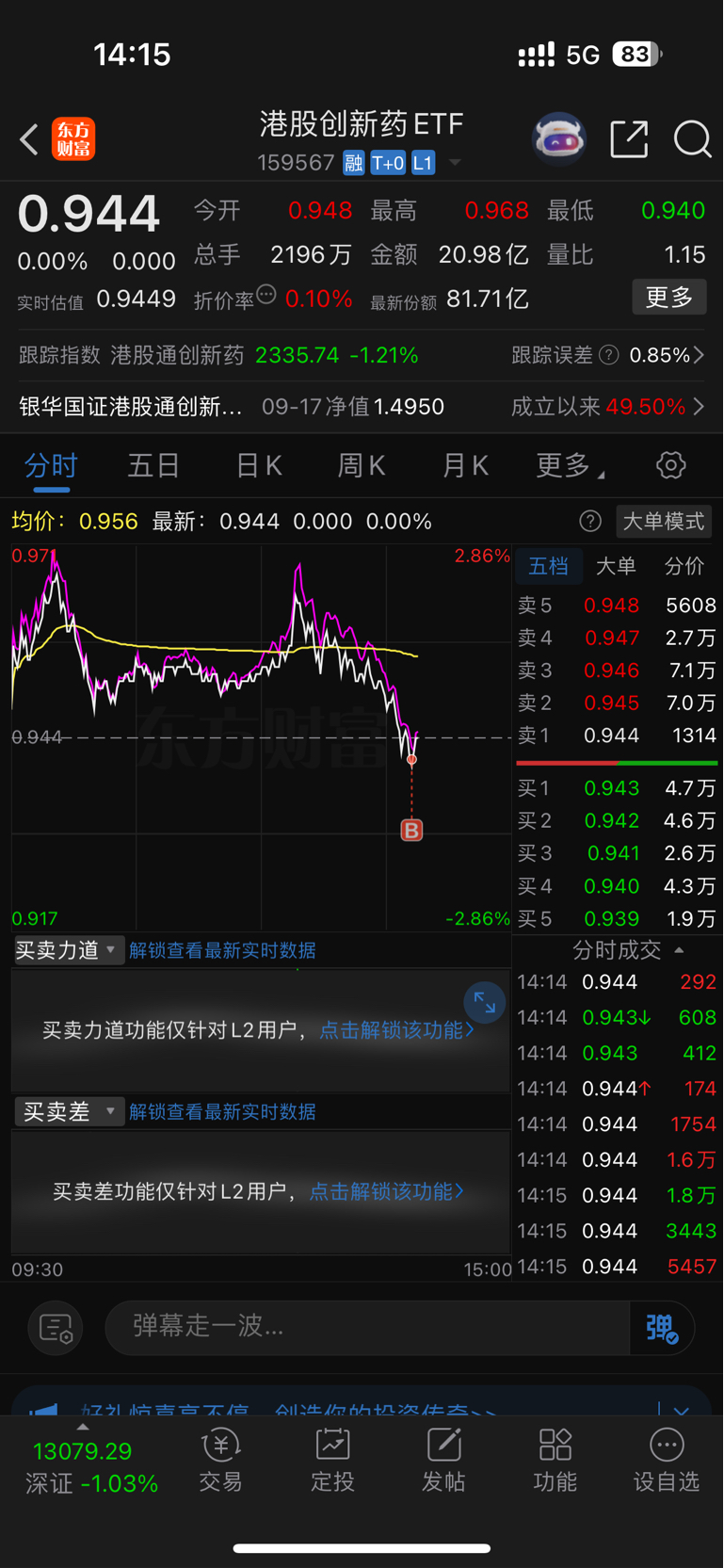This screenshot has width=724, height=1568.
Task: Tap the buy-sell ratio red-green bar
Action: [x=618, y=763]
